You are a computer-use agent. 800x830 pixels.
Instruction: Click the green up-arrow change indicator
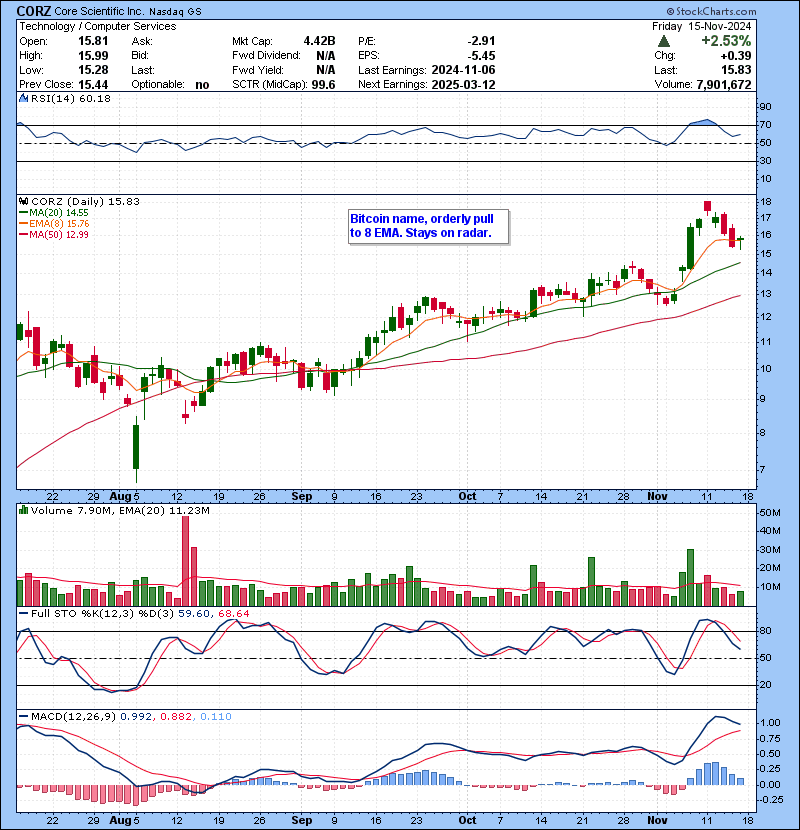663,41
